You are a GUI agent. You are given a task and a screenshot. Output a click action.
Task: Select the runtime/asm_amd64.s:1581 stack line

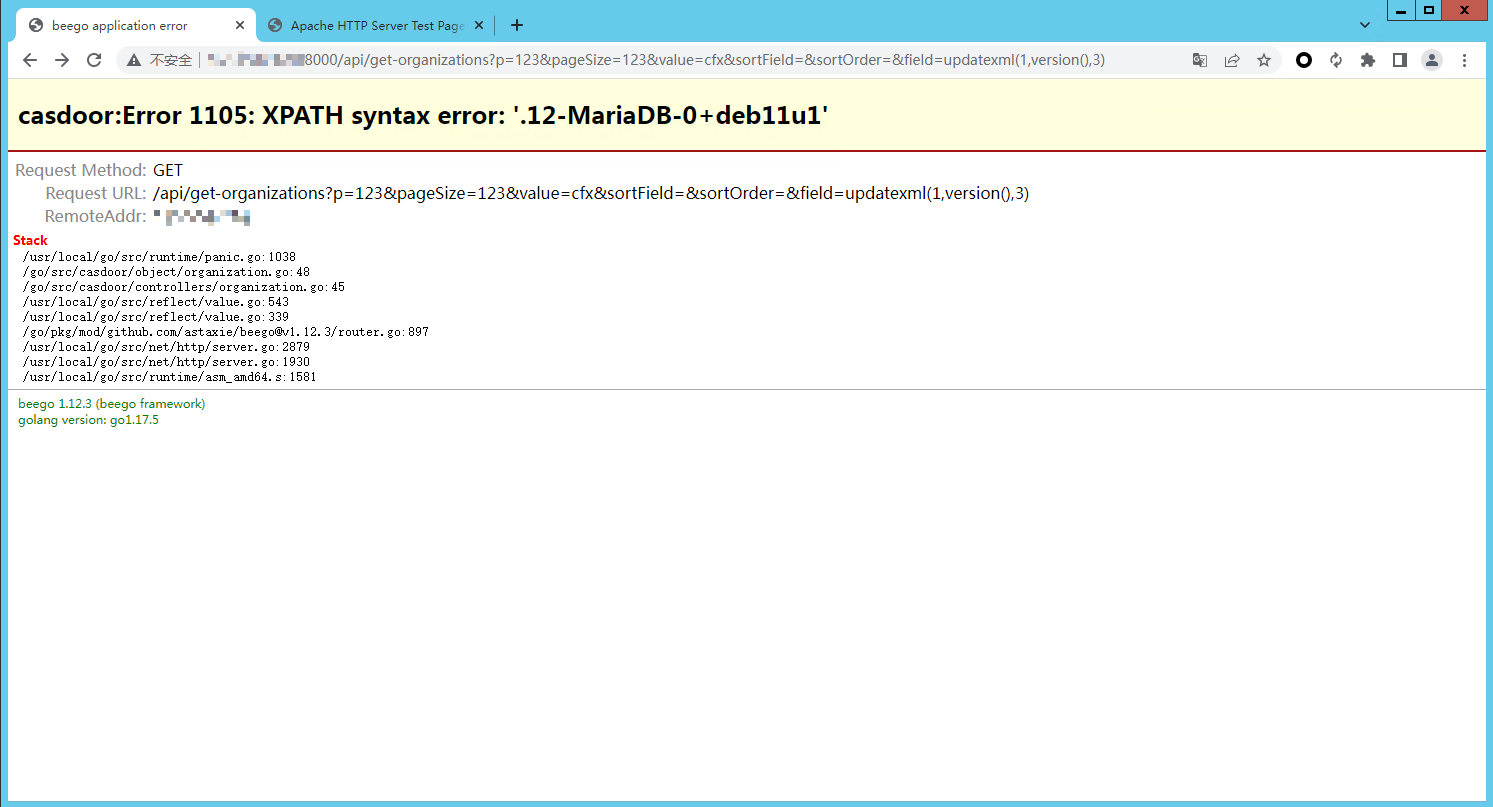coord(169,377)
